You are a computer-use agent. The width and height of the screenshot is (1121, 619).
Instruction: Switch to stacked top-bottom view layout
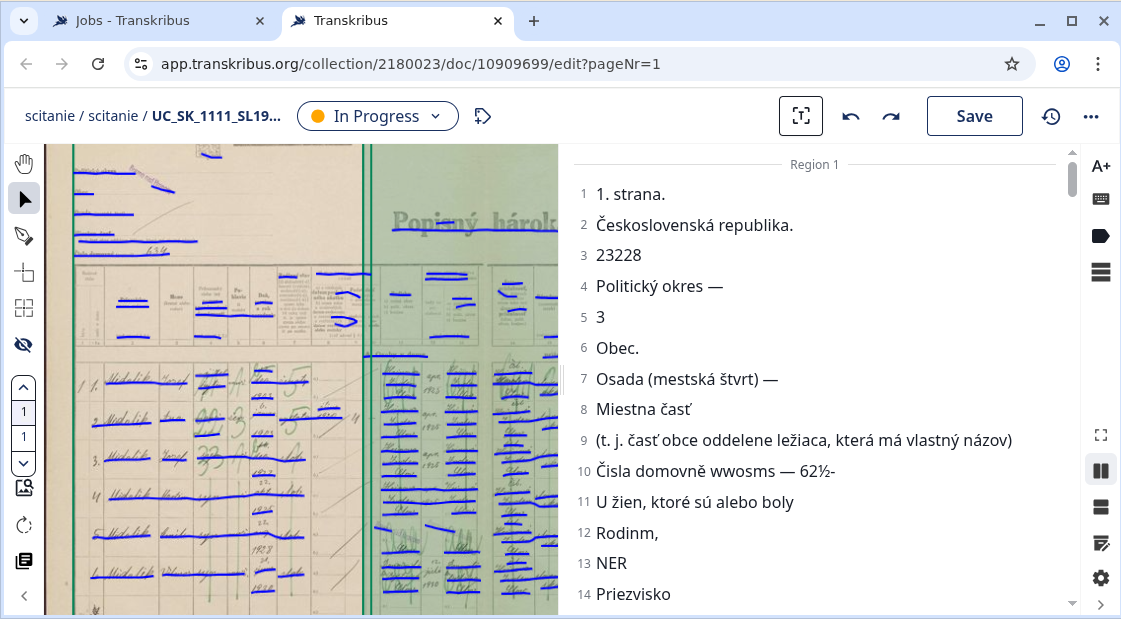1101,507
